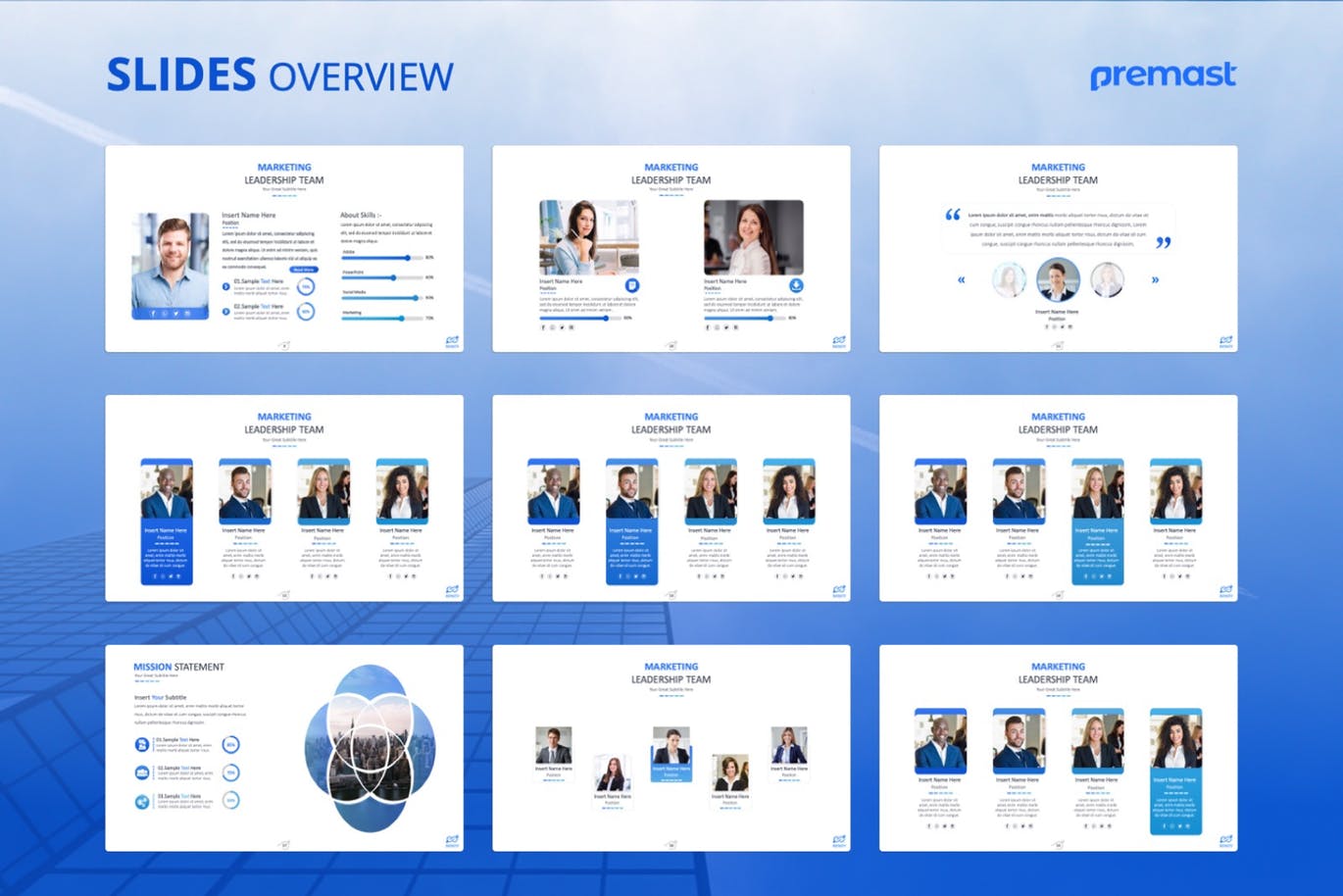Click arrow bullet next to 01.Sample Text Here
The width and height of the screenshot is (1343, 896).
click(226, 286)
